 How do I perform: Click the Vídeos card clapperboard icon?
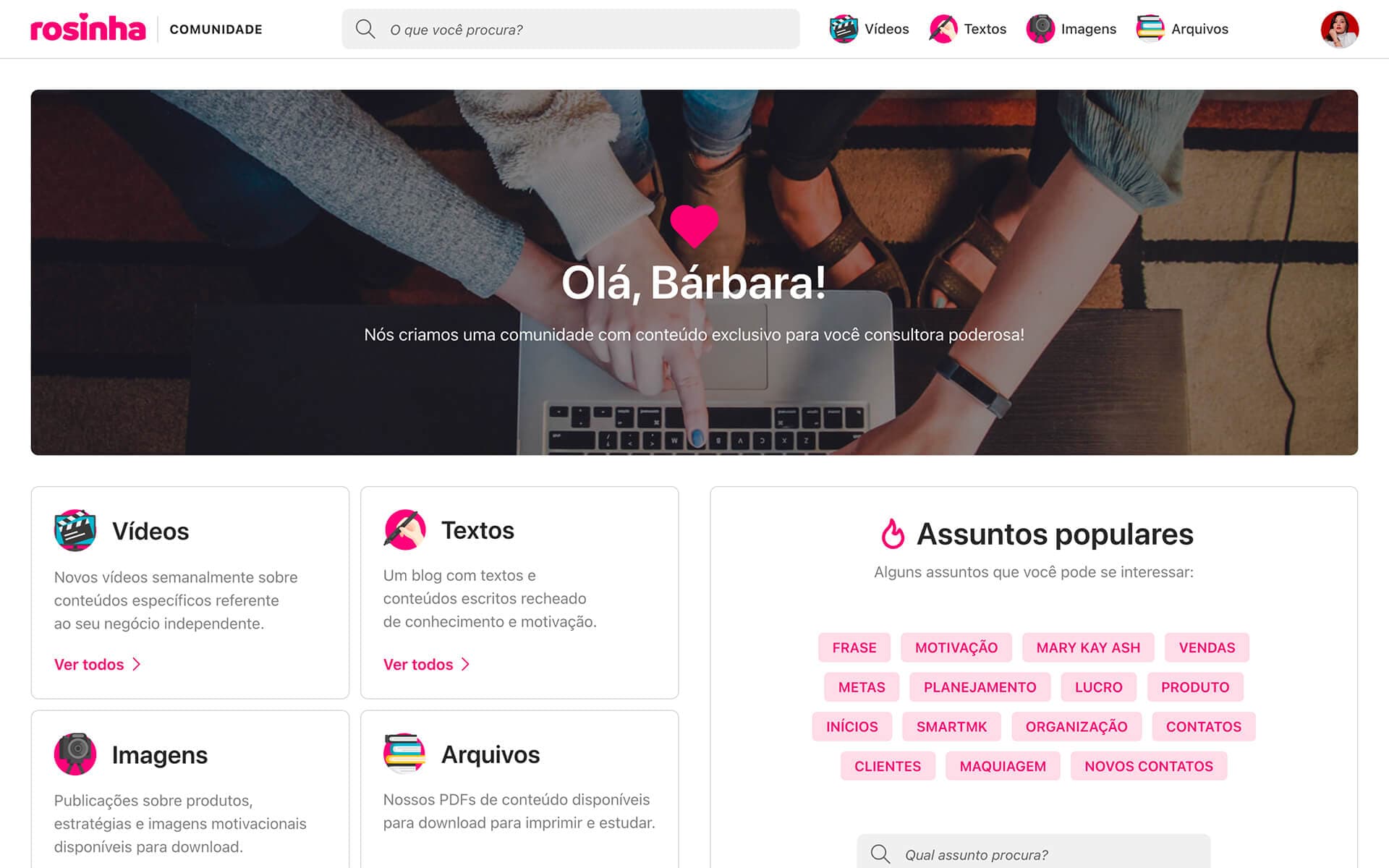pos(75,530)
